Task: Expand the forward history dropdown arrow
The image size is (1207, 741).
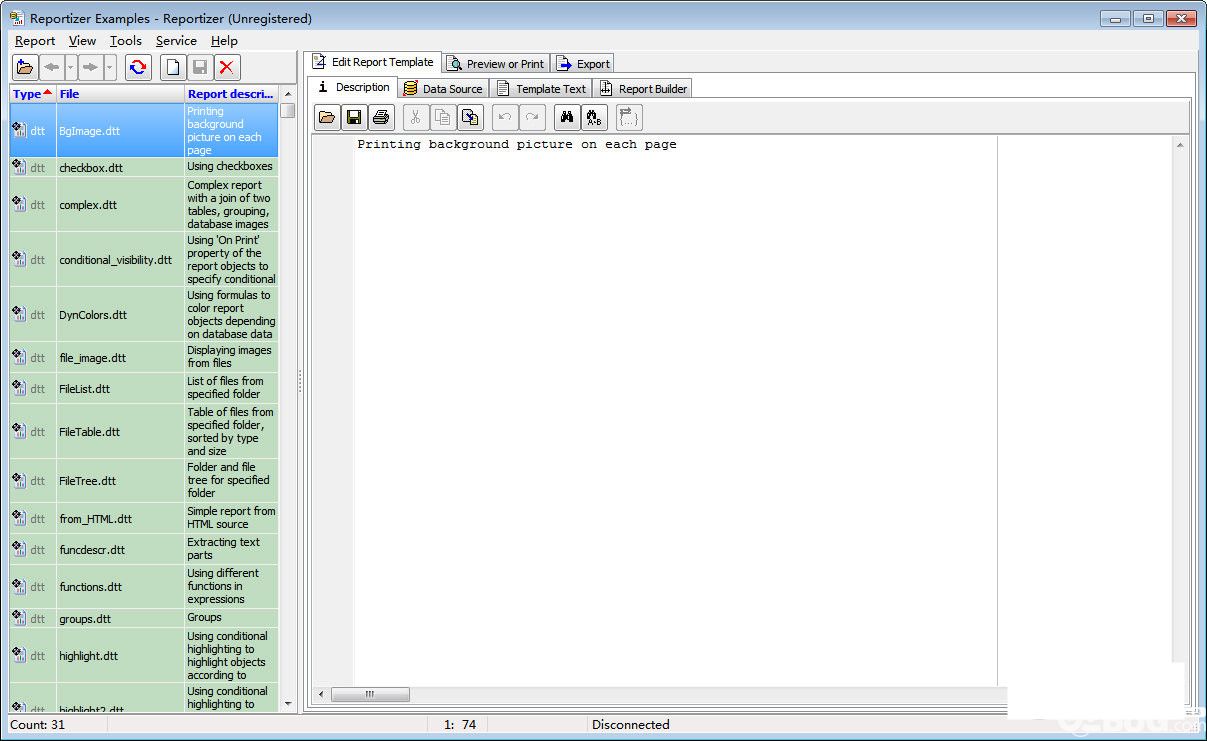Action: point(109,67)
